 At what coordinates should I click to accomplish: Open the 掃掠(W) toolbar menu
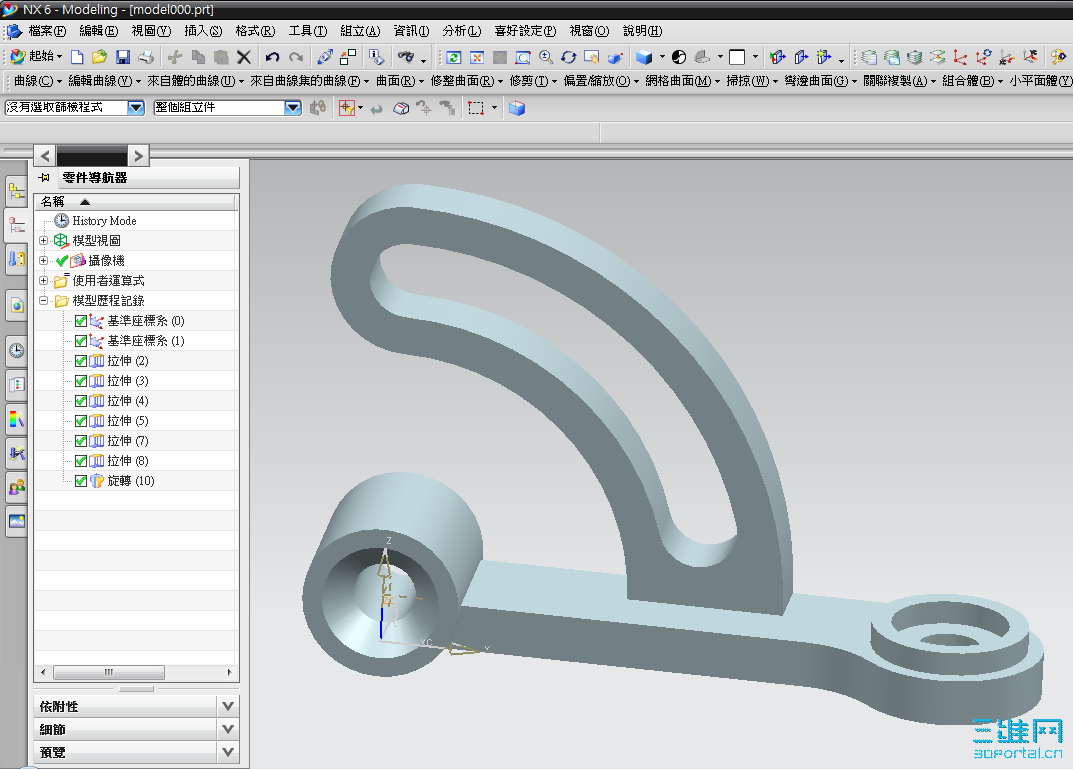[x=752, y=81]
